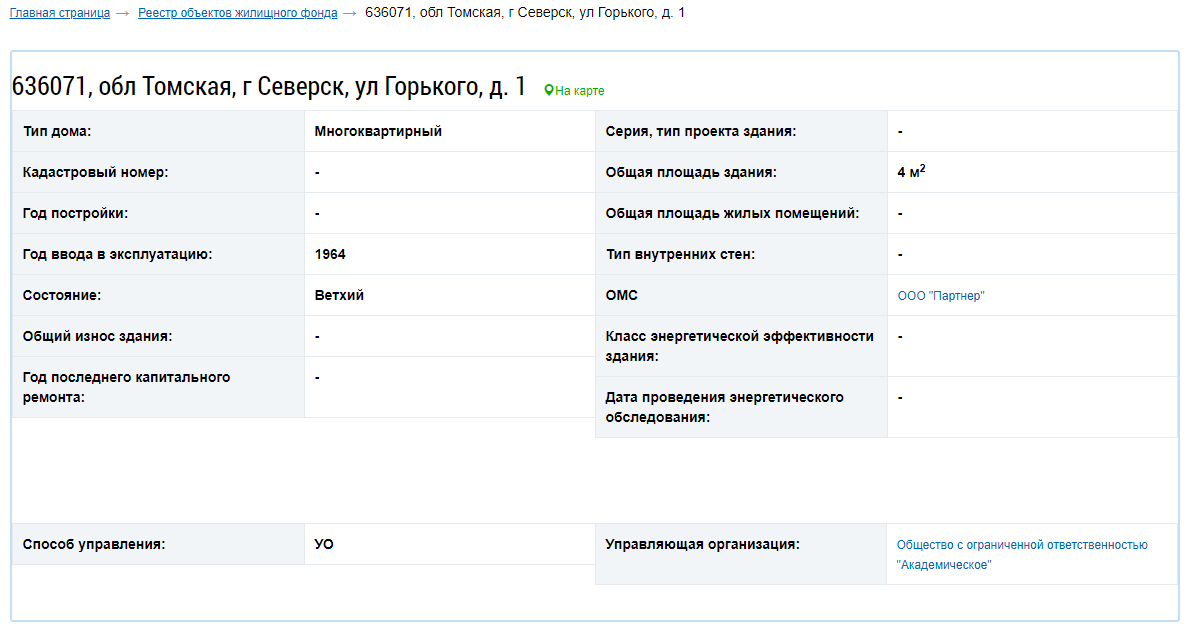Screen dimensions: 1194x634
Task: Select the commissioning year value 1964
Action: point(330,254)
